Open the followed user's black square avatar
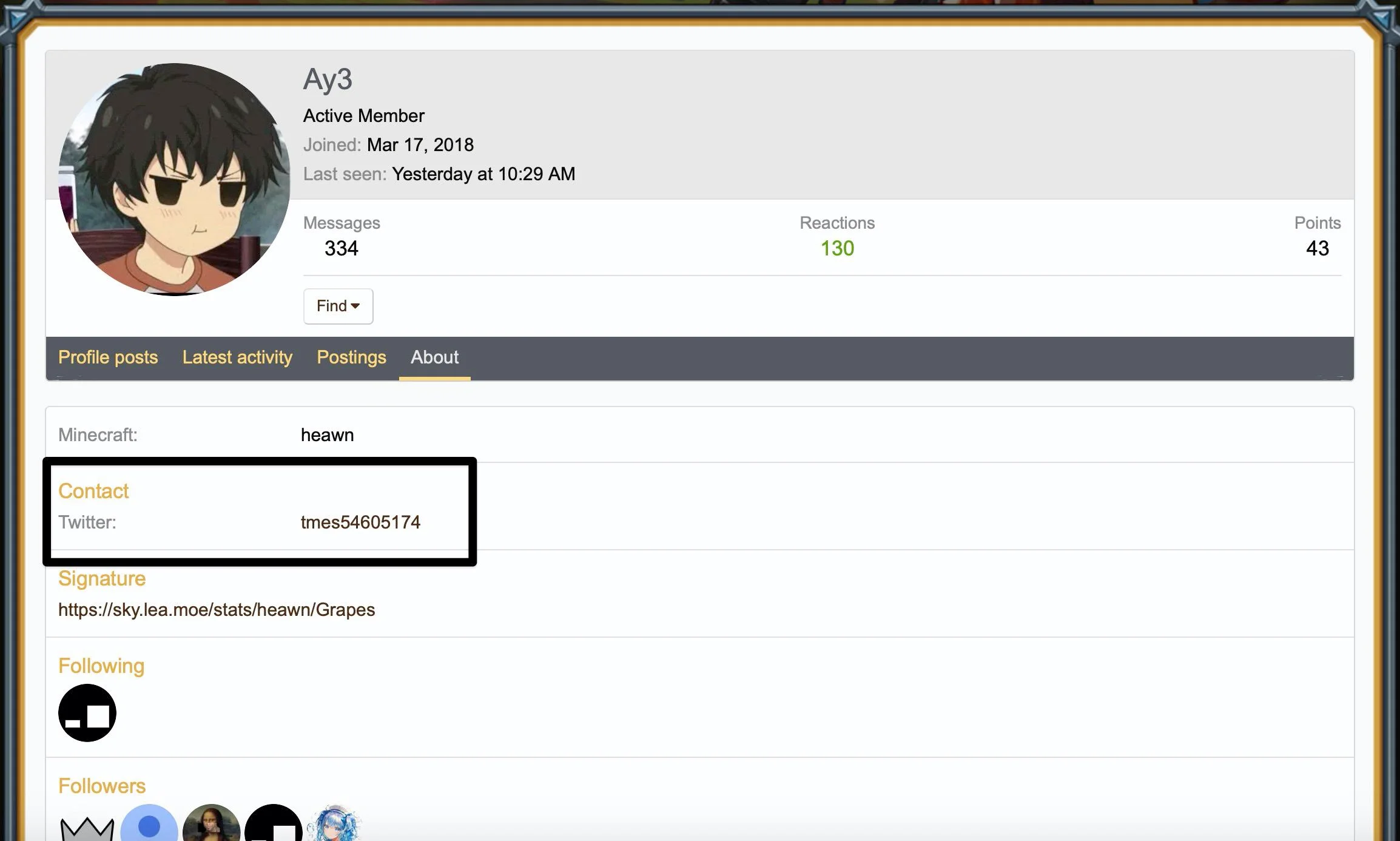1400x841 pixels. pyautogui.click(x=87, y=713)
